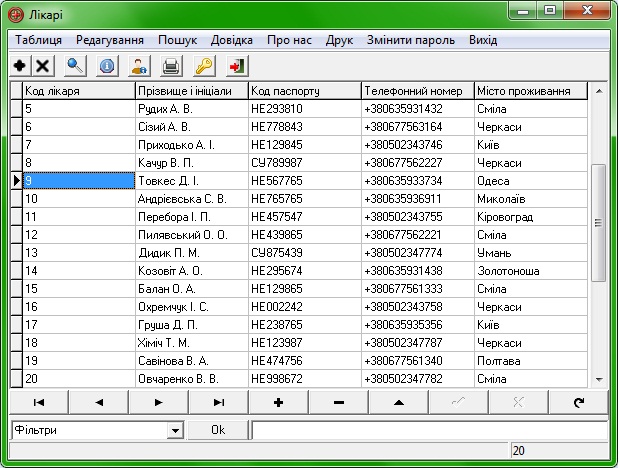
Task: Open search with the magnifier icon
Action: [75, 66]
